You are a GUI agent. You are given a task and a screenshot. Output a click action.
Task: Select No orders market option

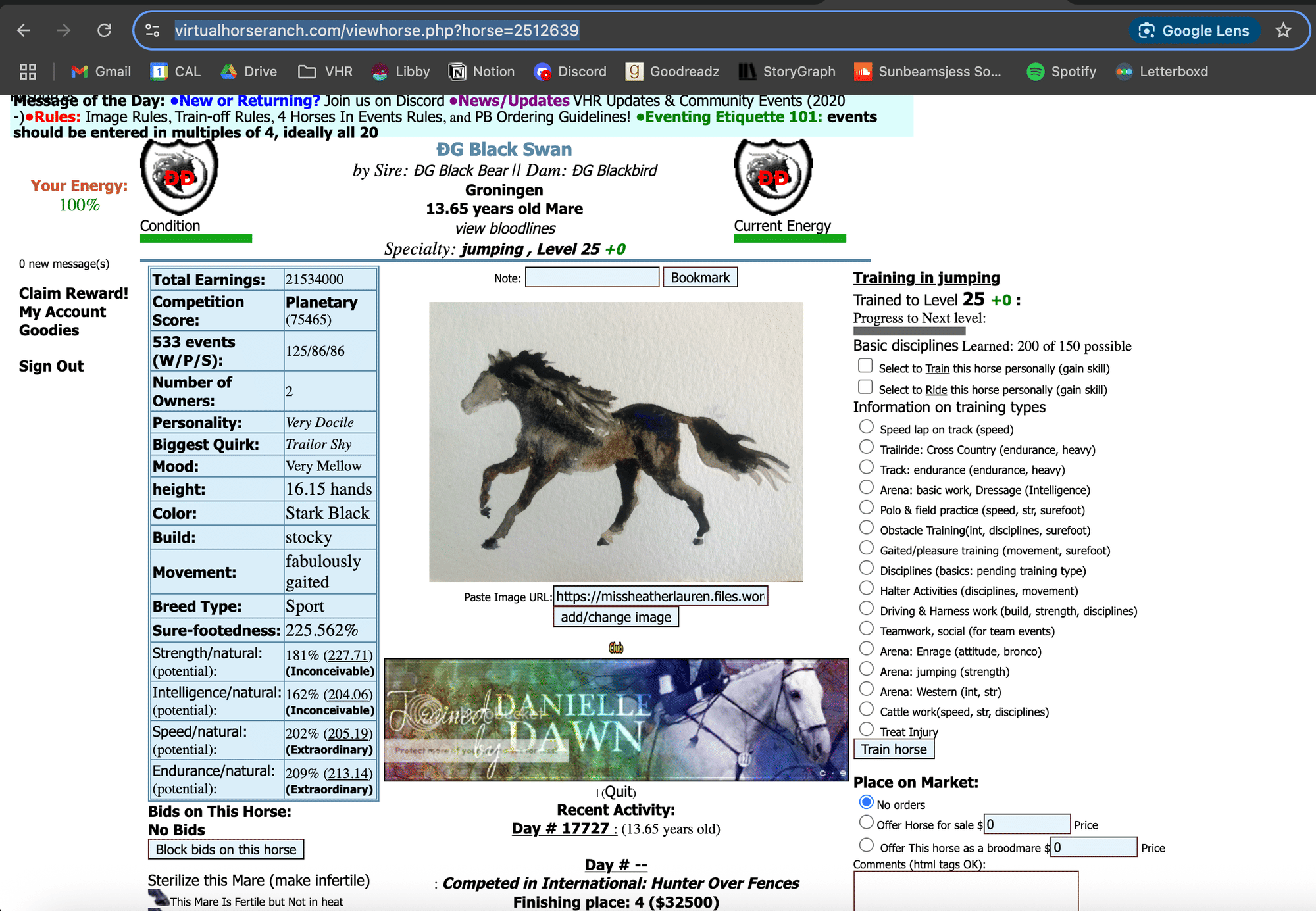[867, 802]
